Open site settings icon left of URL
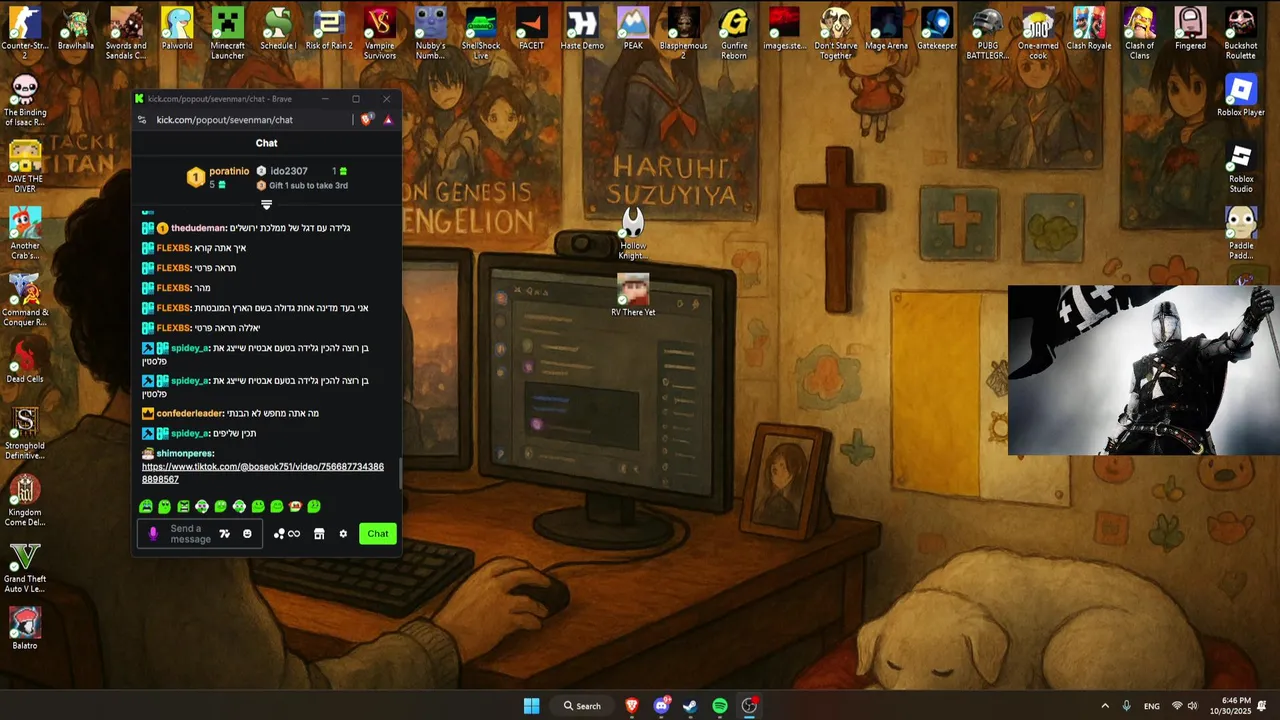Viewport: 1280px width, 720px height. pos(142,120)
